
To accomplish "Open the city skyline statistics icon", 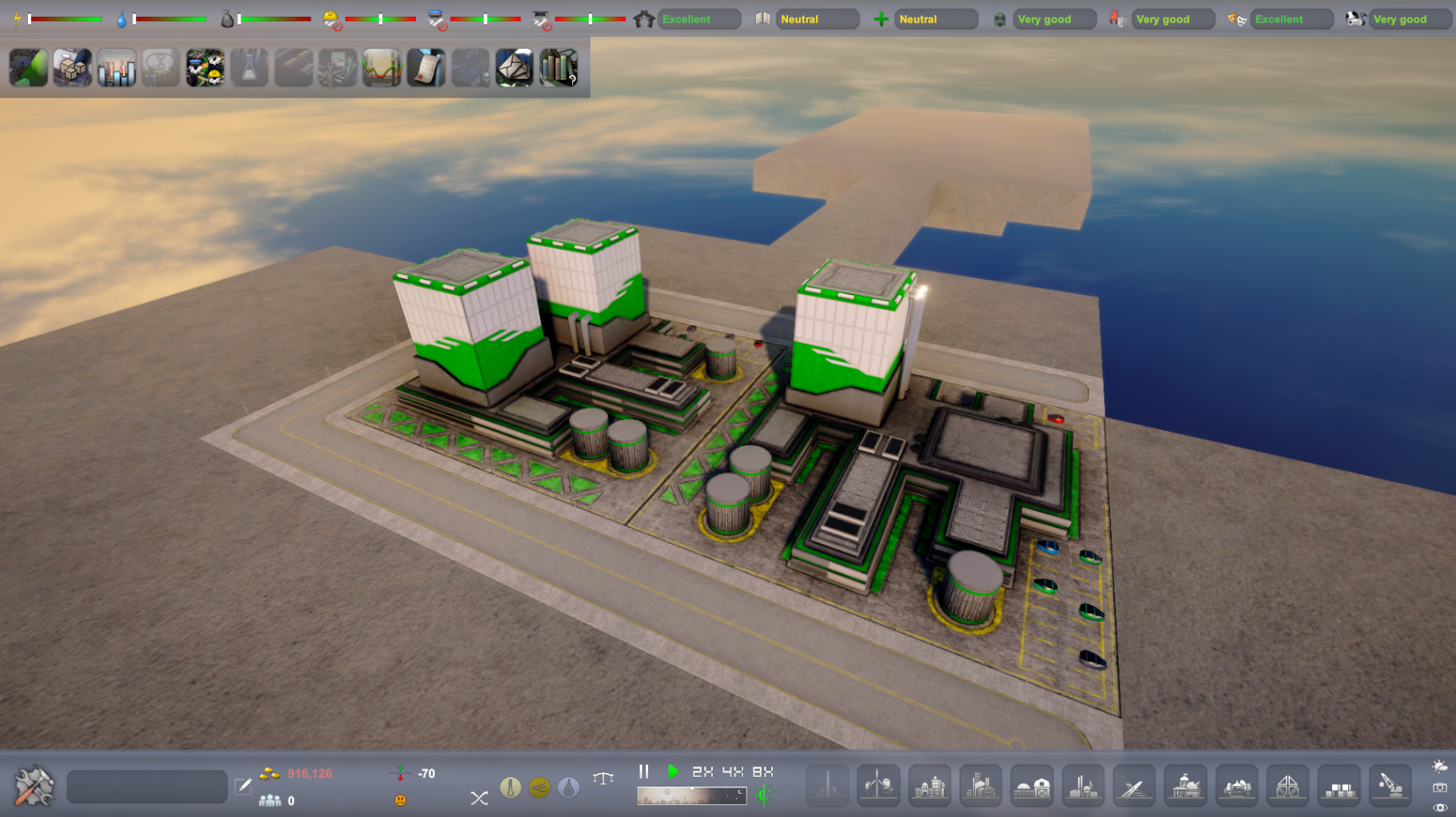I will click(117, 68).
